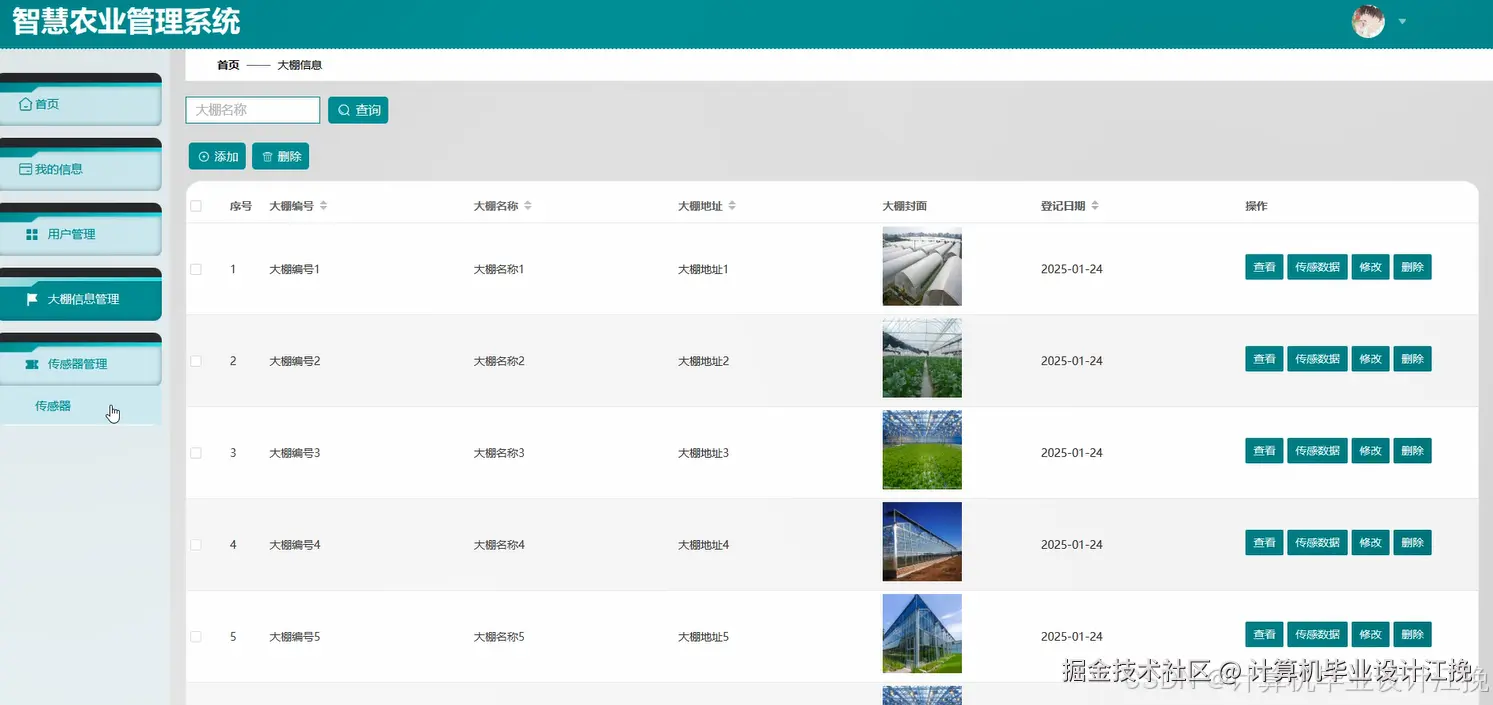Open the 传感器 submenu item

coord(80,406)
